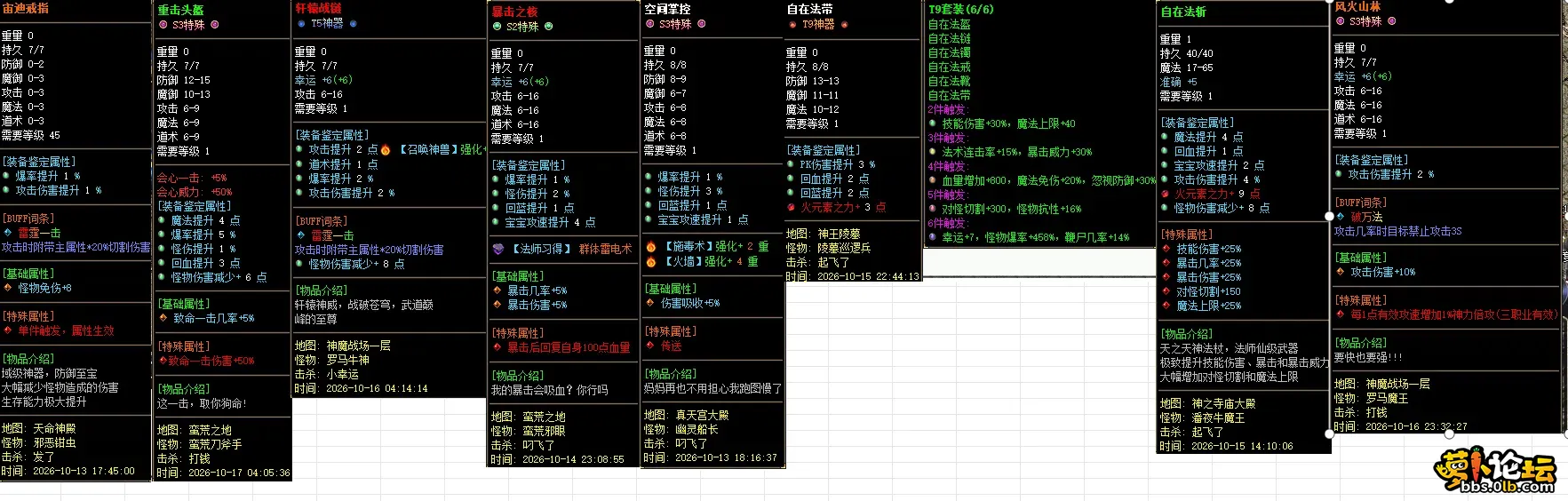Screen dimensions: 1568x501
Task: Click the 怪物: 潘夜牛魔王 line
Action: pyautogui.click(x=1203, y=417)
